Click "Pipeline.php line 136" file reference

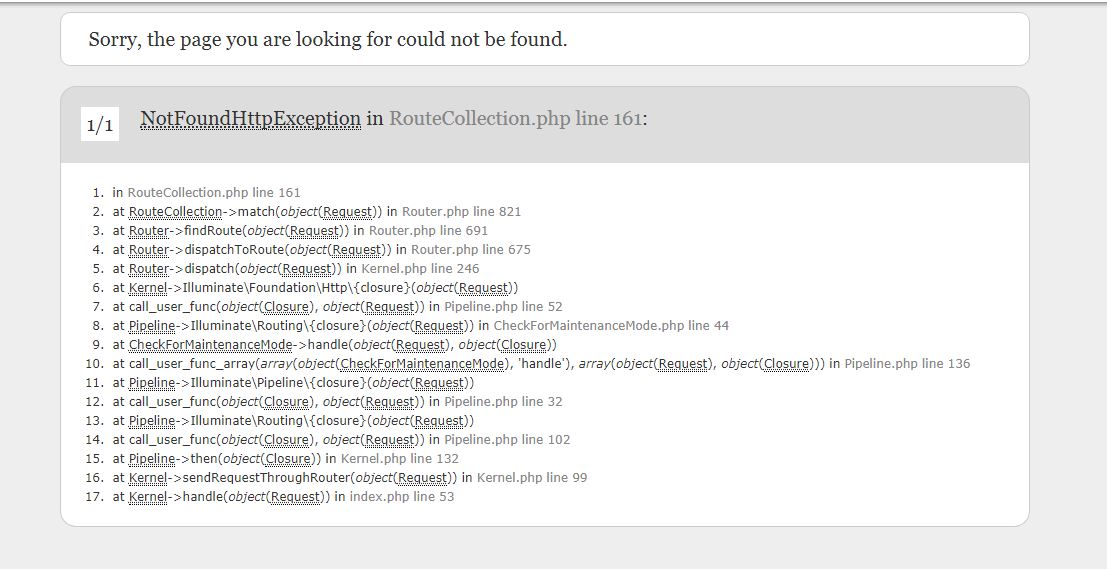[907, 364]
